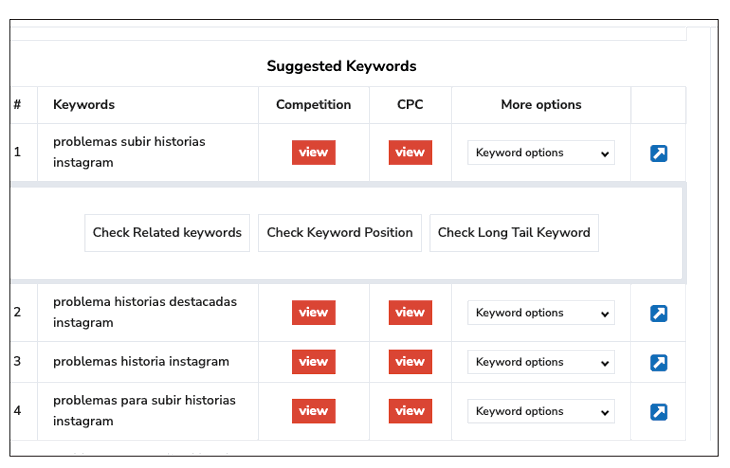This screenshot has width=730, height=468.
Task: View Competition for problemas subir historias instagram
Action: pyautogui.click(x=313, y=152)
